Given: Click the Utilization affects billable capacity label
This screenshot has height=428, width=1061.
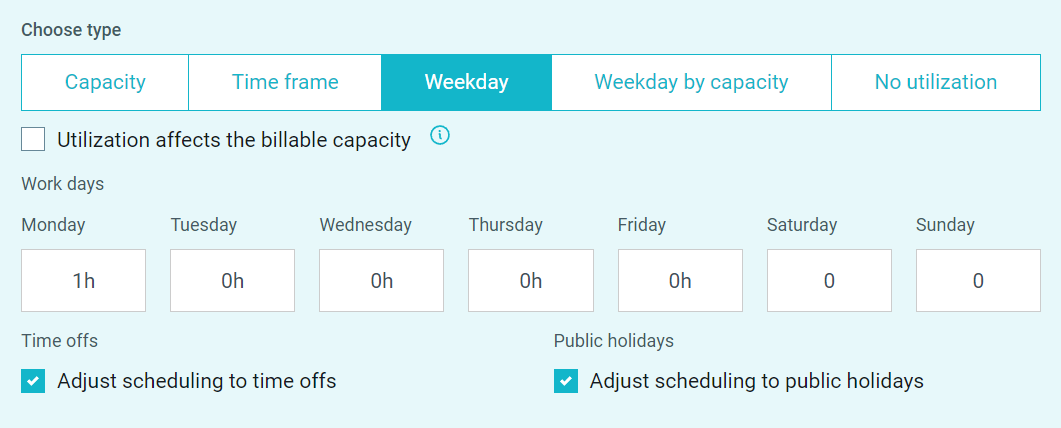Looking at the screenshot, I should click(234, 140).
